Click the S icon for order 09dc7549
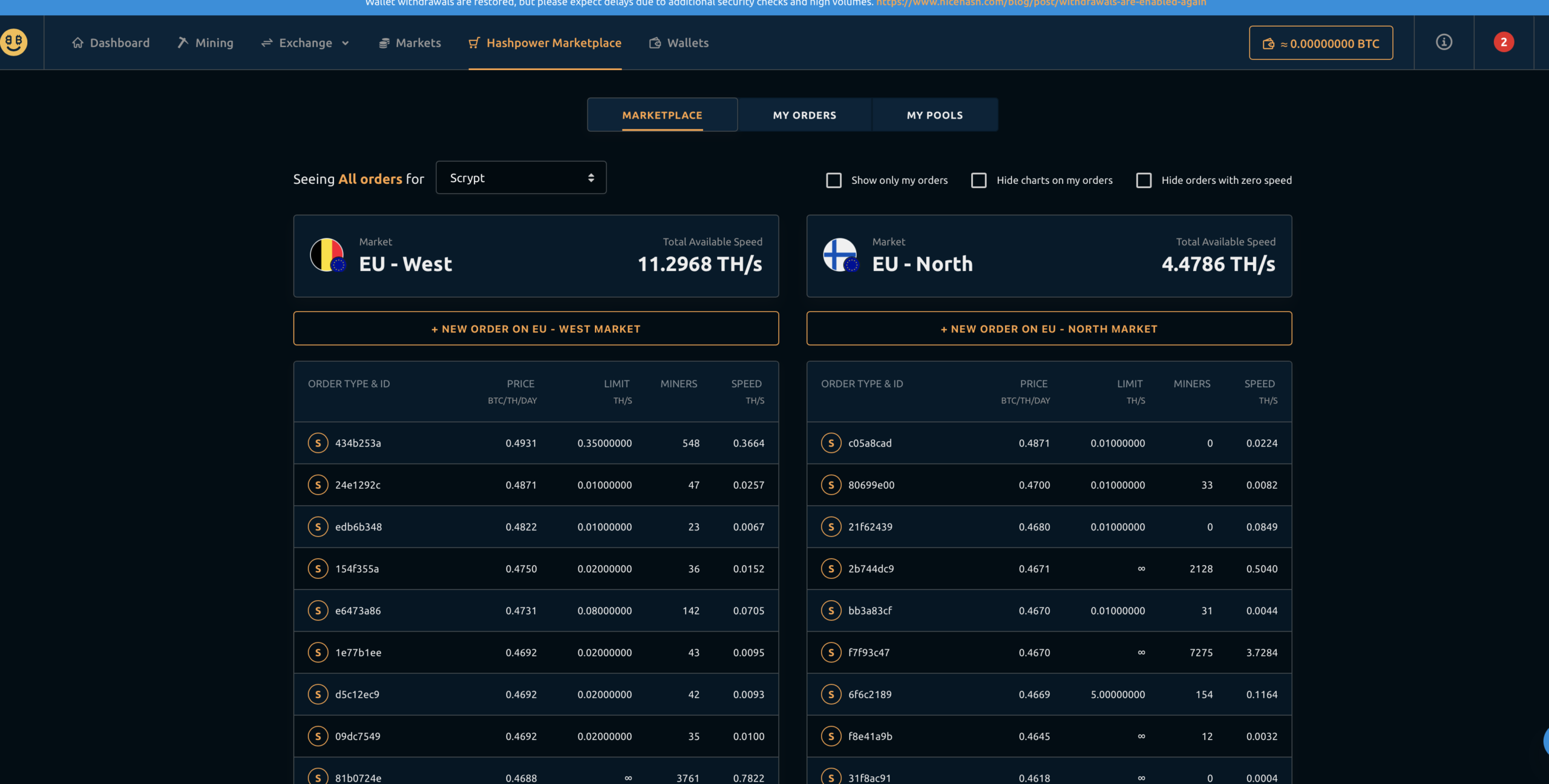This screenshot has width=1549, height=784. 318,736
